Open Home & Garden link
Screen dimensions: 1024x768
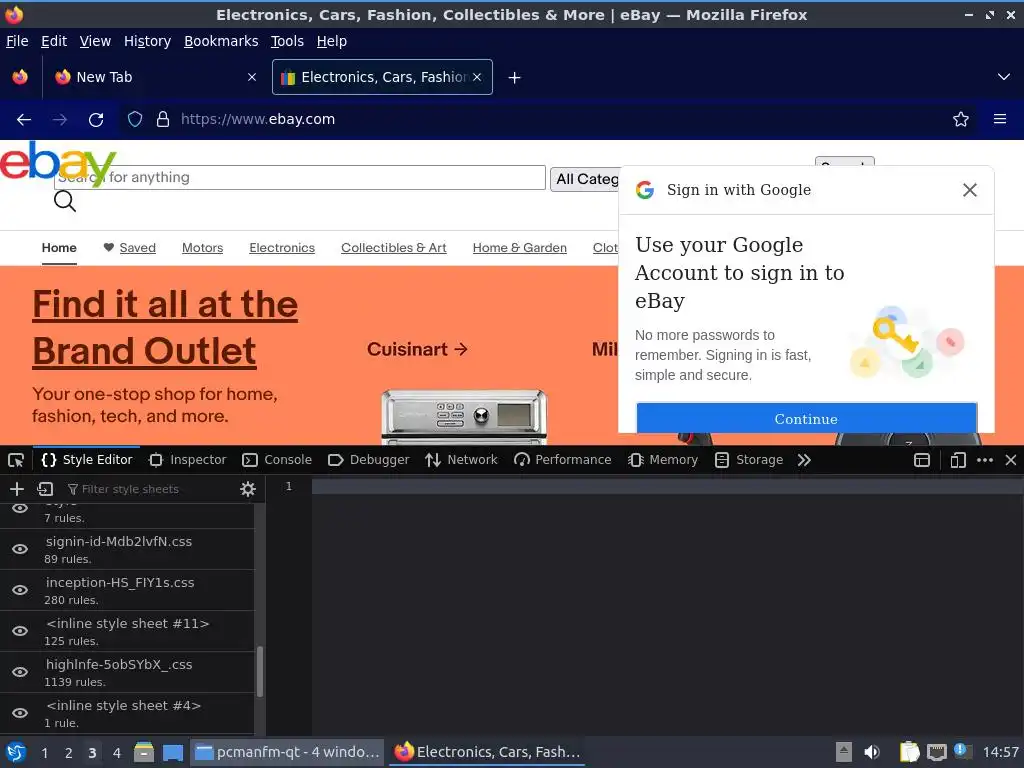click(x=520, y=248)
